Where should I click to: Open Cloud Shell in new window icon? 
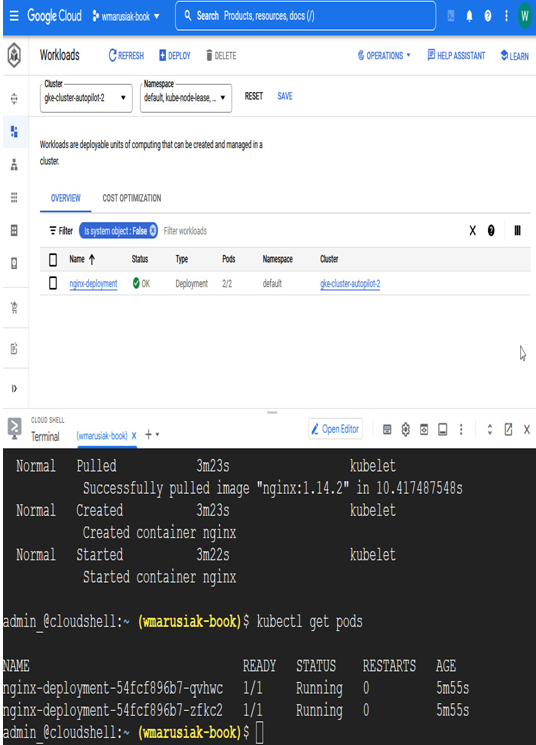[x=508, y=430]
